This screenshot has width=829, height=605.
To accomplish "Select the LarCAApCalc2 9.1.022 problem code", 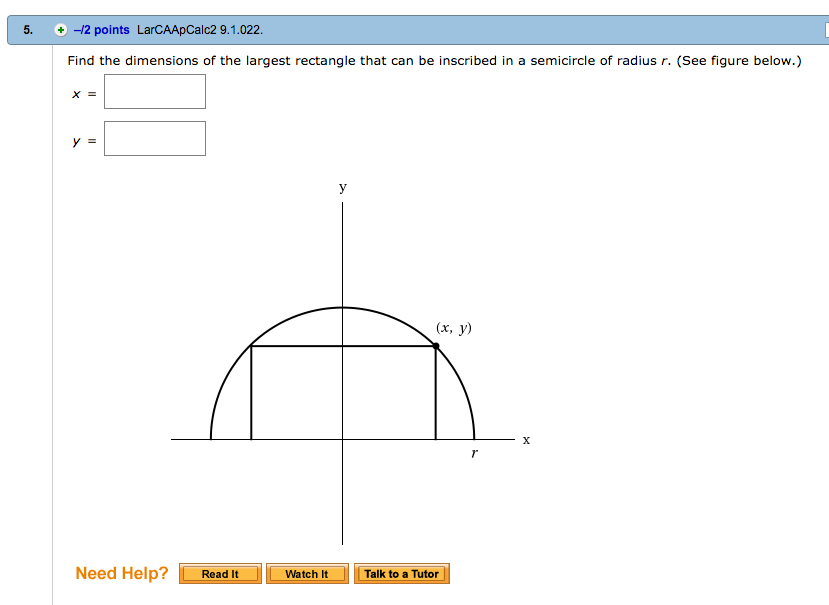I will (x=199, y=30).
